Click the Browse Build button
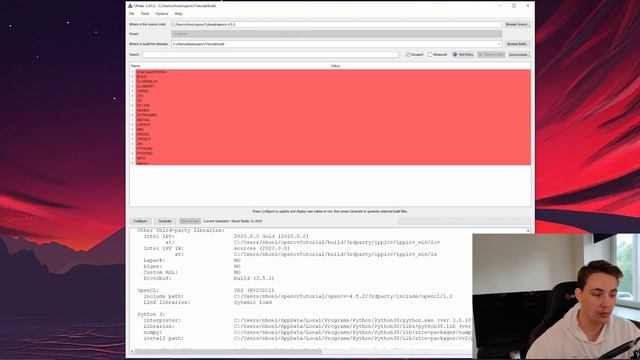This screenshot has height=360, width=640. (517, 44)
